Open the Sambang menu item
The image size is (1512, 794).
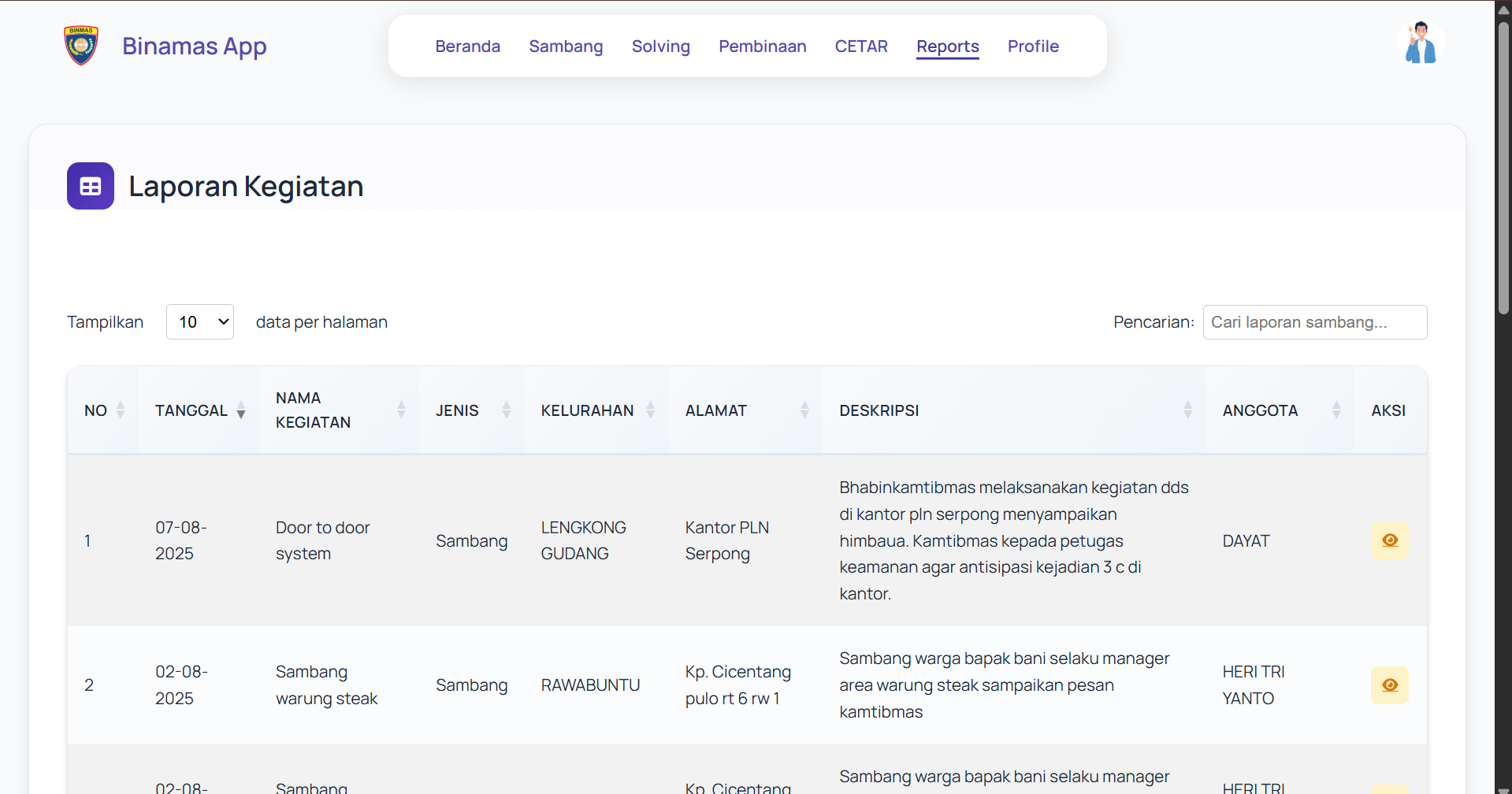pos(566,46)
